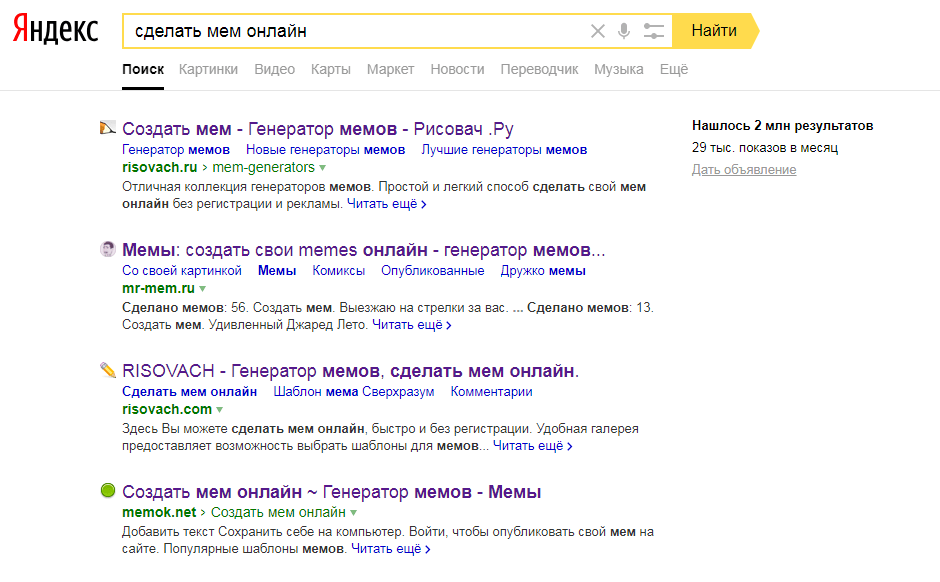Open advanced search filter settings icon
The height and width of the screenshot is (582, 940).
(x=654, y=31)
